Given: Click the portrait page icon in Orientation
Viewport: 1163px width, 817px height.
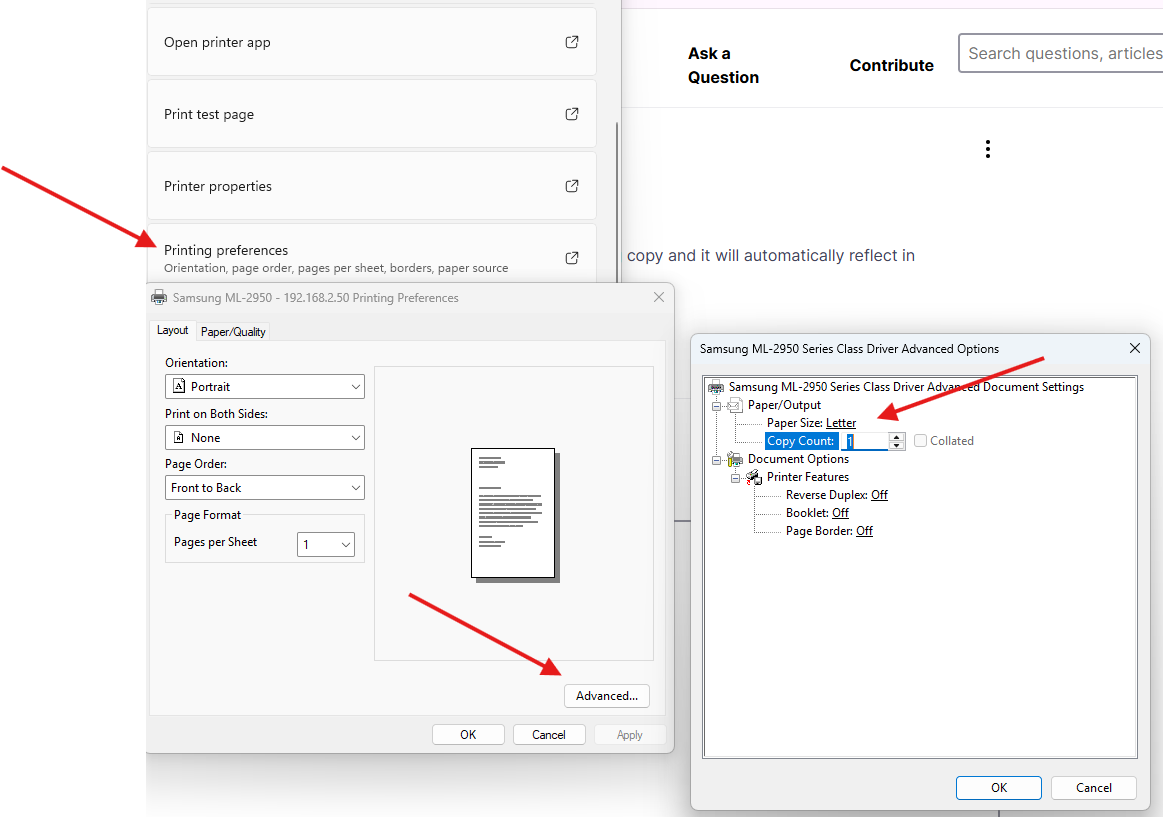Looking at the screenshot, I should pos(179,386).
